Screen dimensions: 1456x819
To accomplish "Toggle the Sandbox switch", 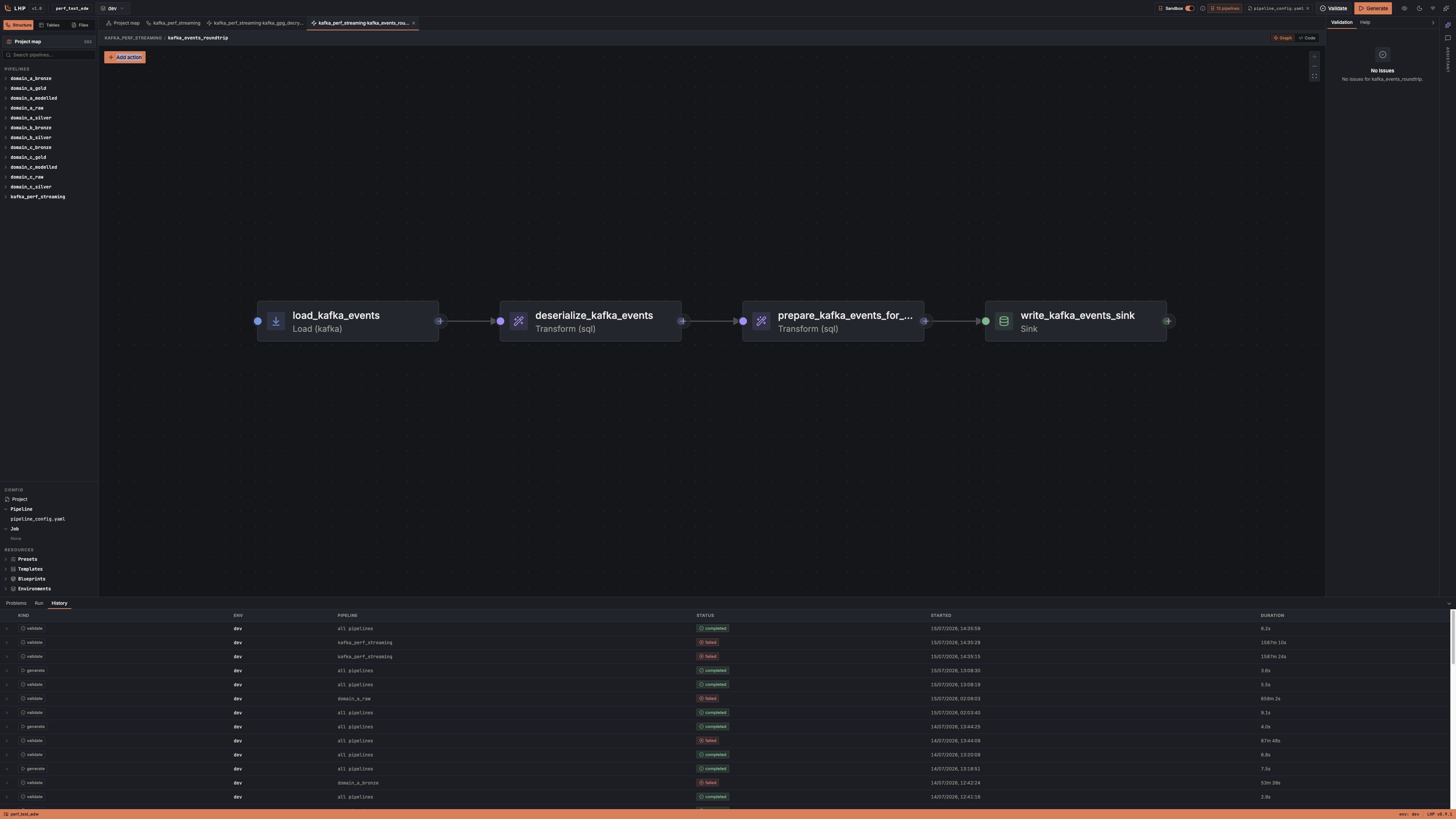I will coord(1190,8).
